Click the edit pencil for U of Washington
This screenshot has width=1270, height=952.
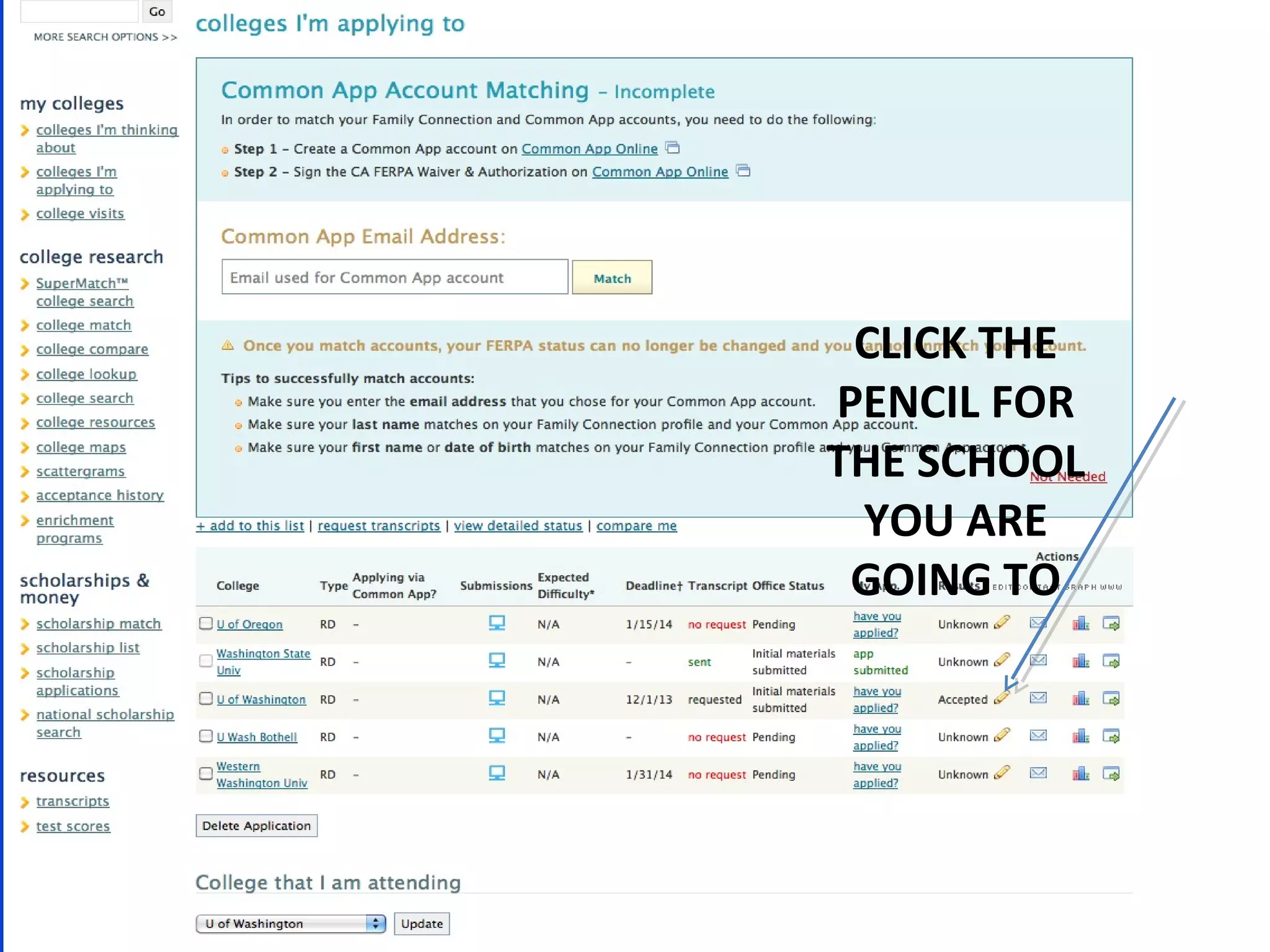point(1001,698)
